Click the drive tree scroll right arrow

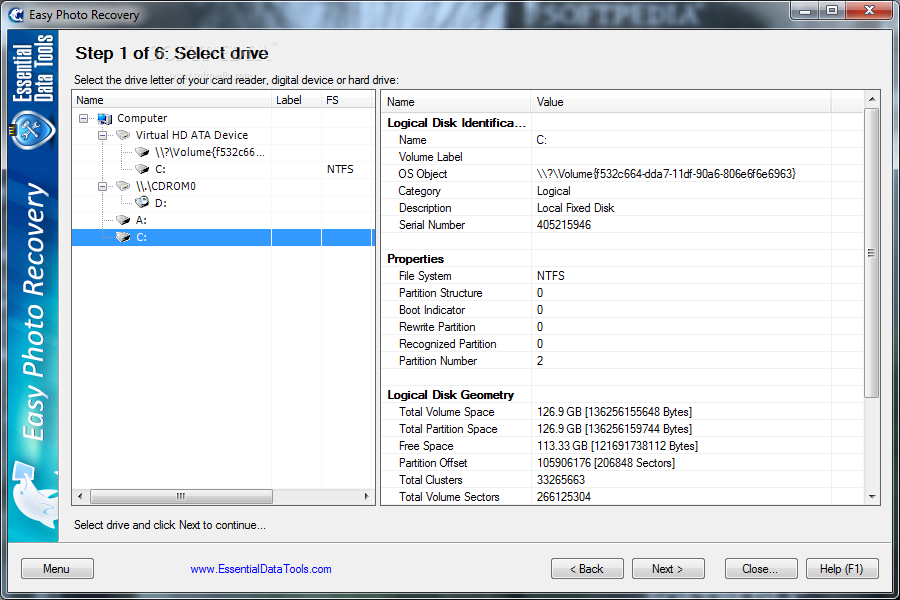[x=366, y=496]
